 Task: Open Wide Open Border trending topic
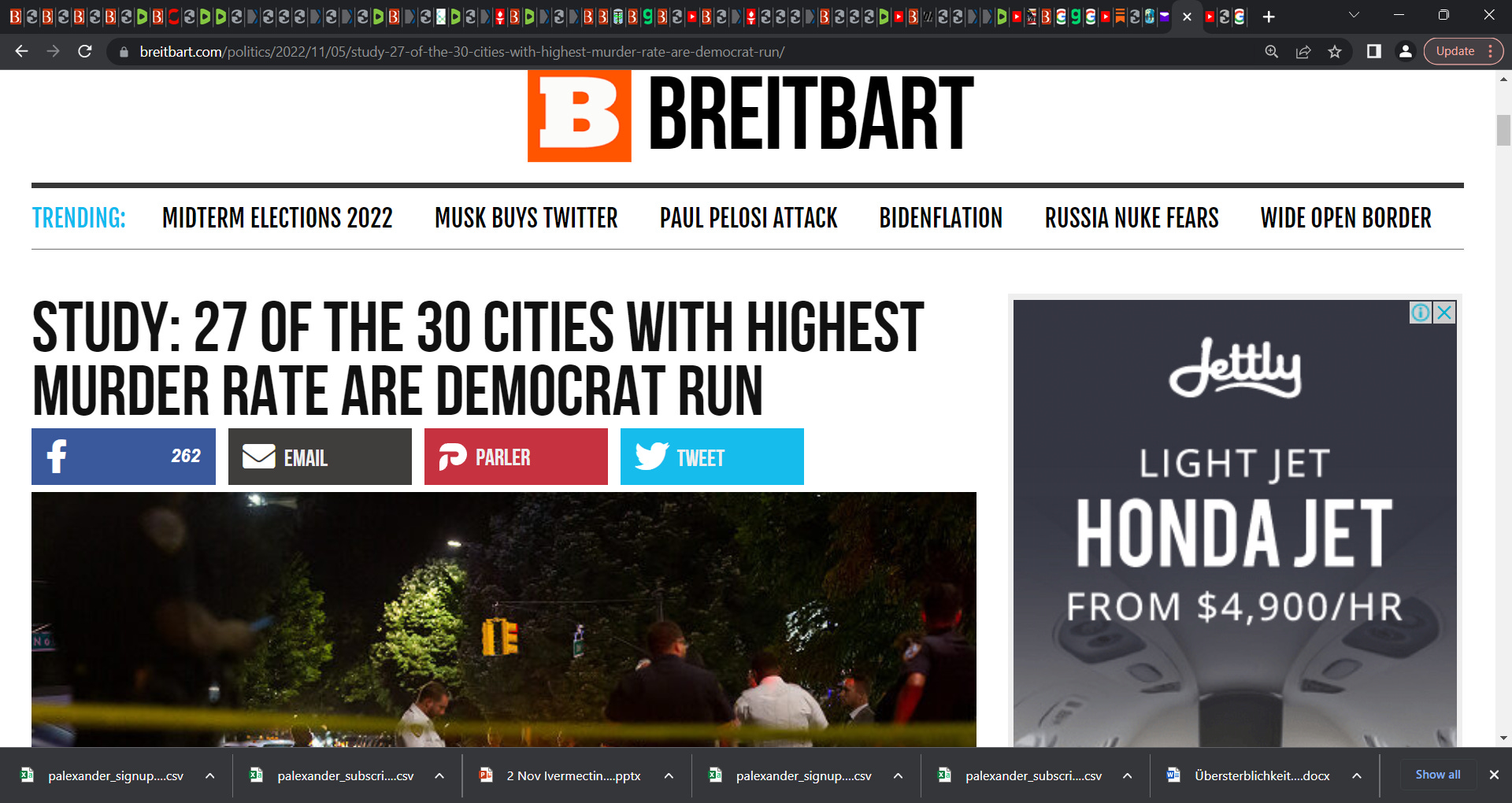tap(1346, 218)
